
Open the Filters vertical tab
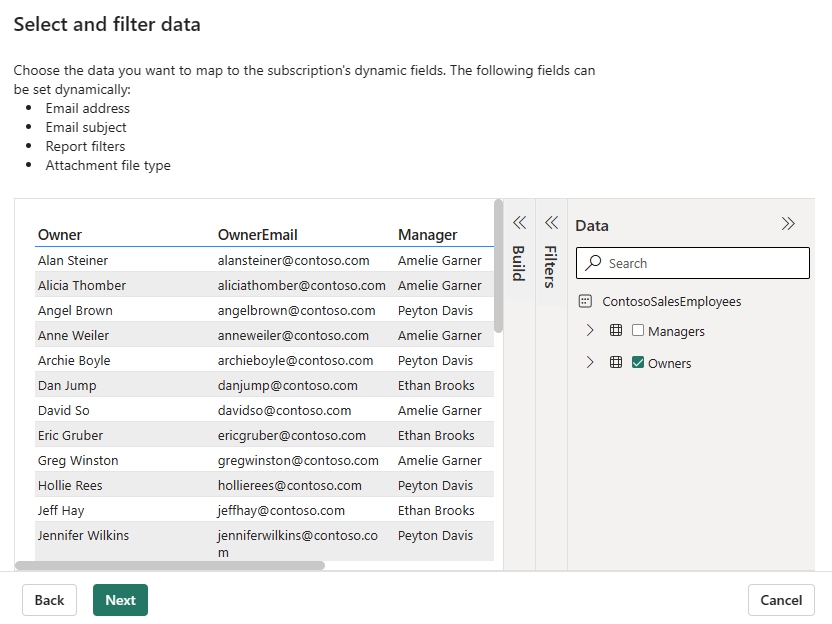[551, 267]
